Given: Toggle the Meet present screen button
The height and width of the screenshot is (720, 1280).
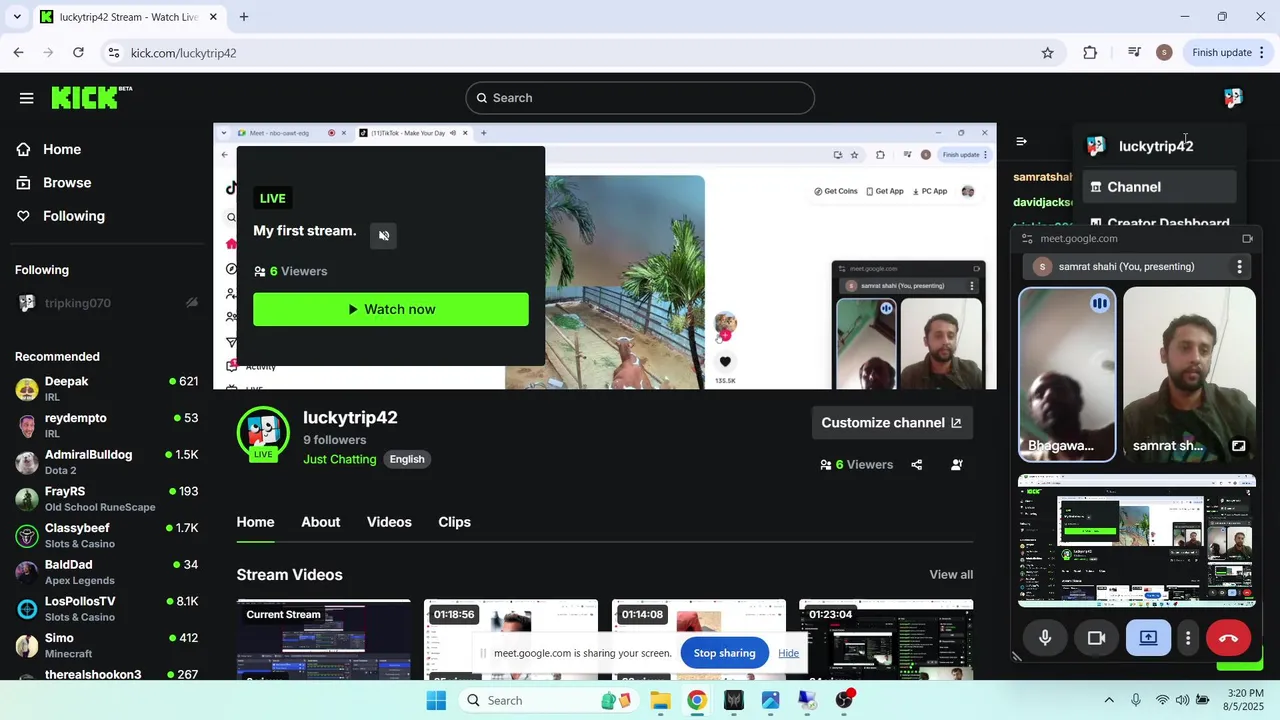Looking at the screenshot, I should (1149, 638).
